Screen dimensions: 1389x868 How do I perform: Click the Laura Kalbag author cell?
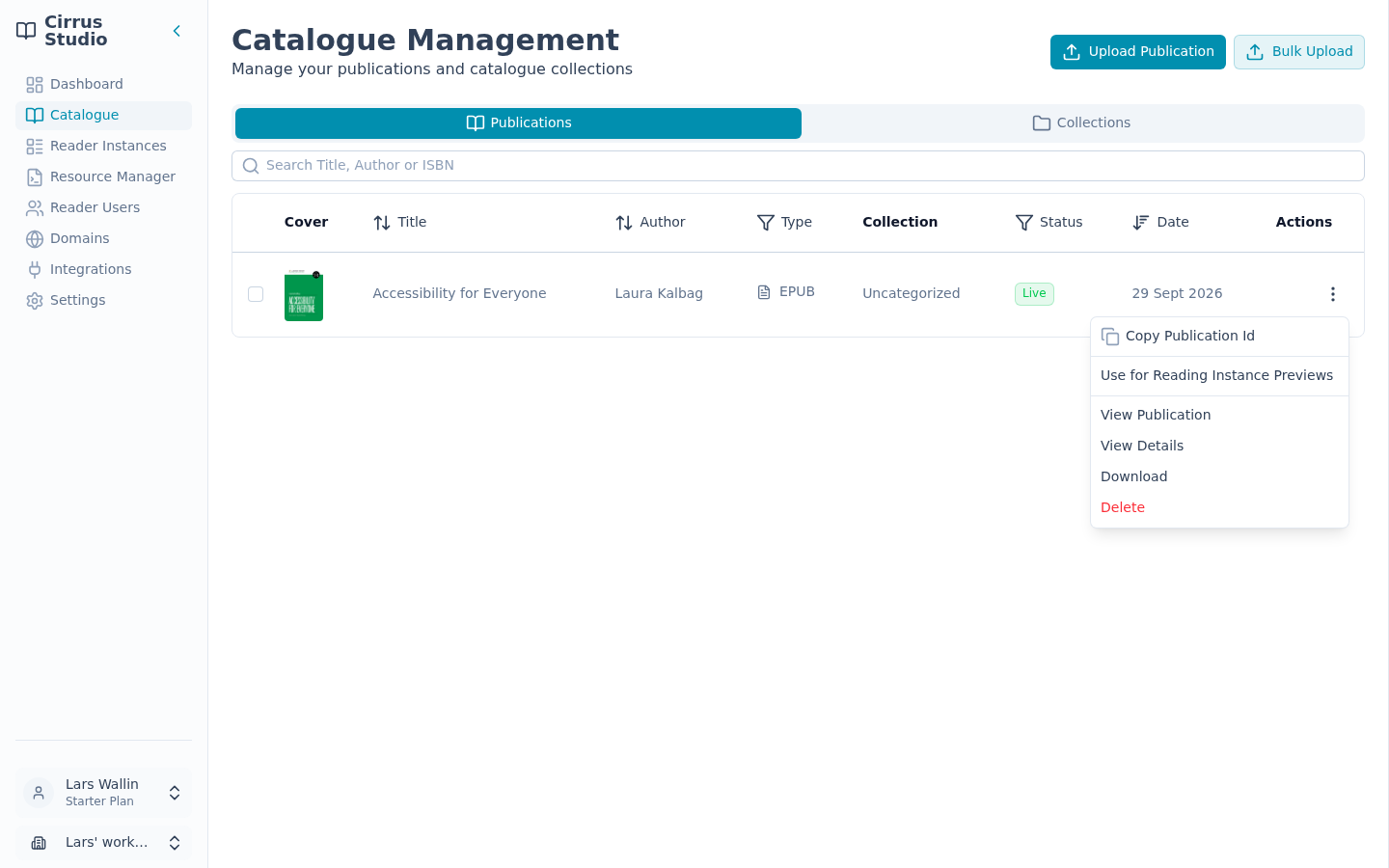point(659,293)
